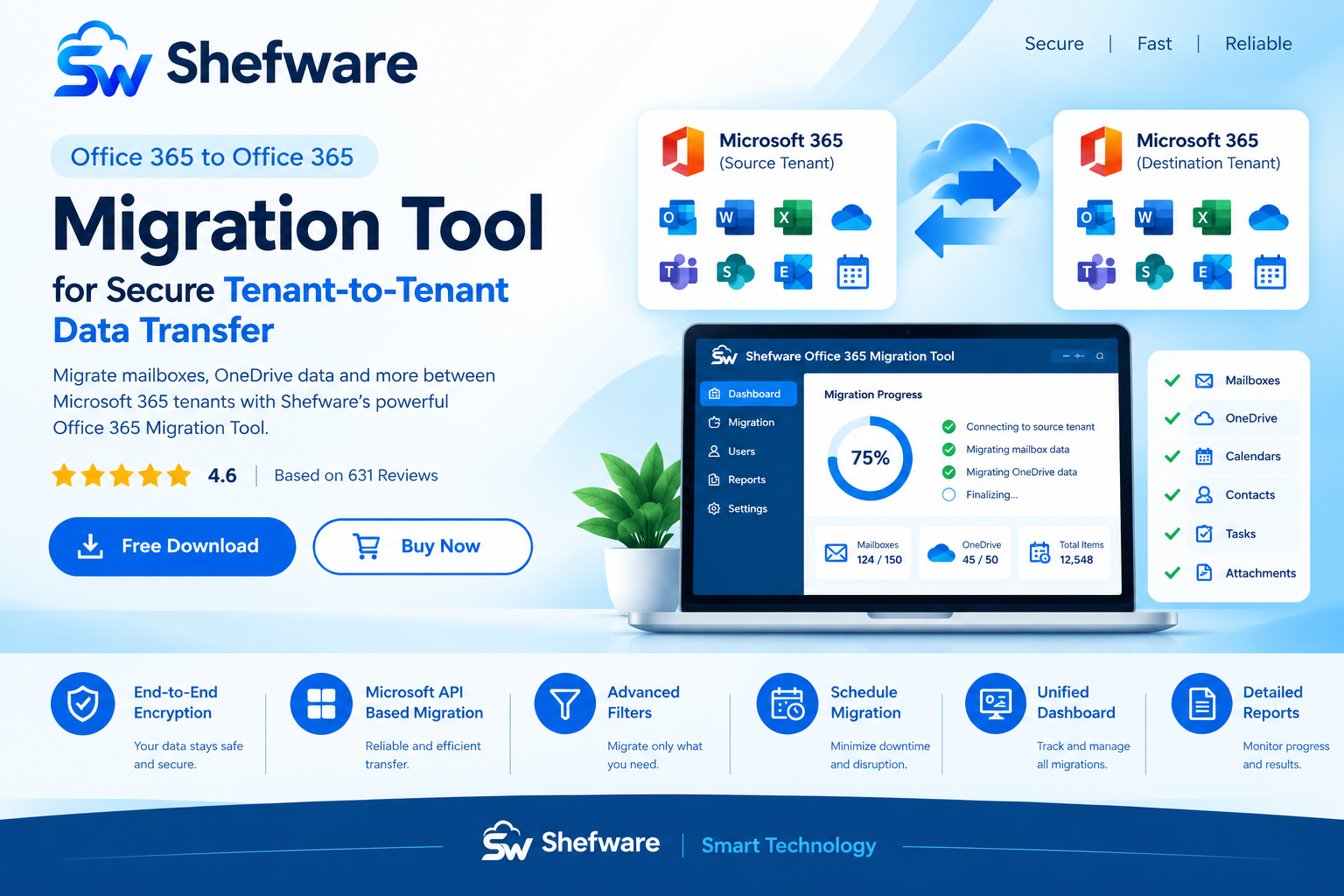The width and height of the screenshot is (1344, 896).
Task: Click the SharePoint icon in Source Tenant card
Action: click(735, 272)
